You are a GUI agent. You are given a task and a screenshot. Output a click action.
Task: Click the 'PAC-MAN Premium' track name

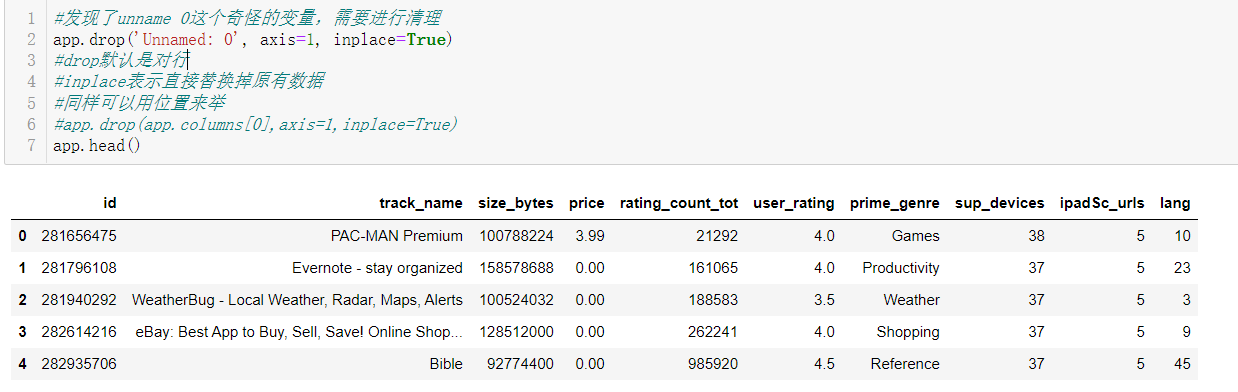(397, 236)
